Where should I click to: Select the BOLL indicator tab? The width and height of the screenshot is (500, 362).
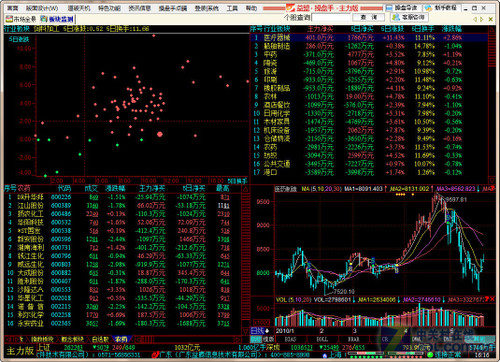(321, 339)
